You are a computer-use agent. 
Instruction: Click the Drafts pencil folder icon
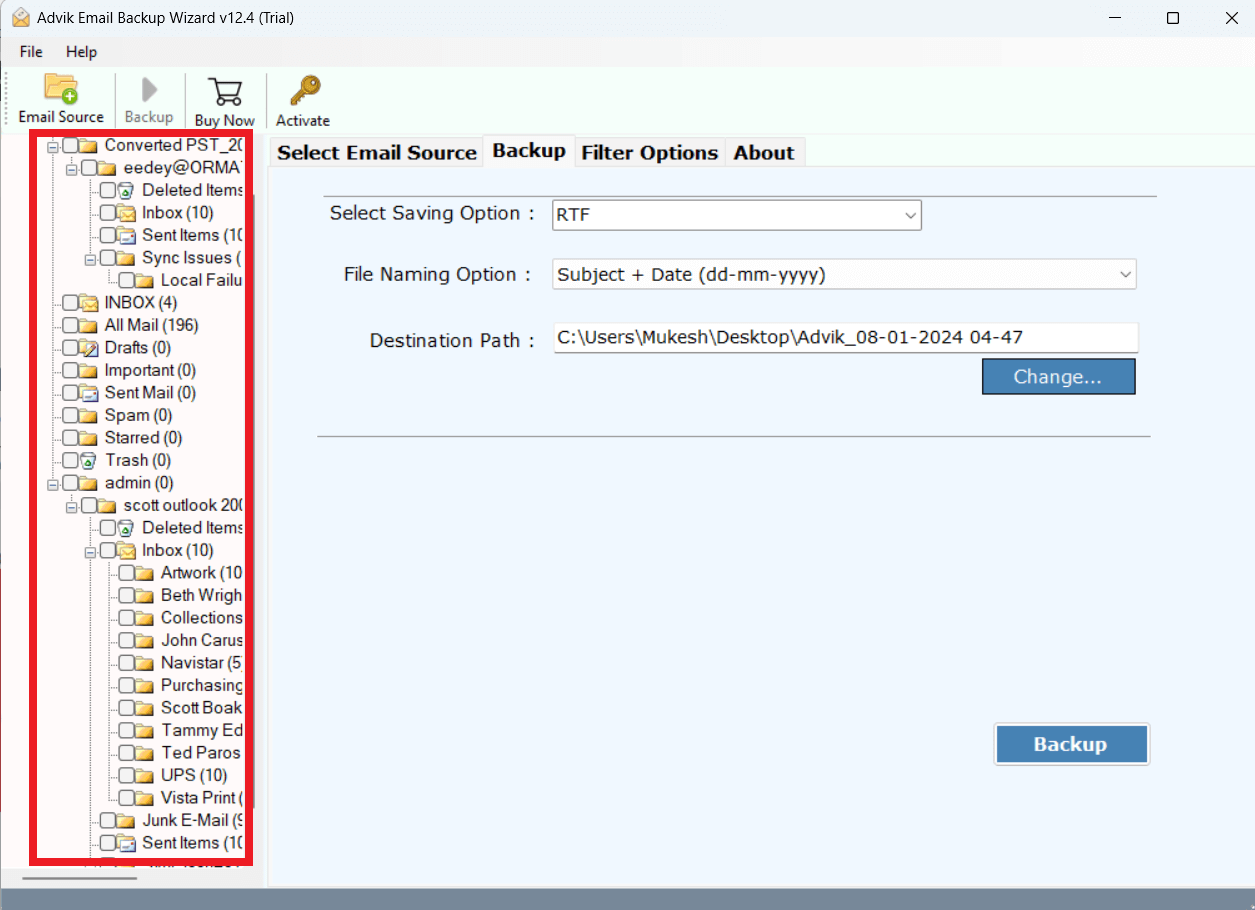(89, 348)
